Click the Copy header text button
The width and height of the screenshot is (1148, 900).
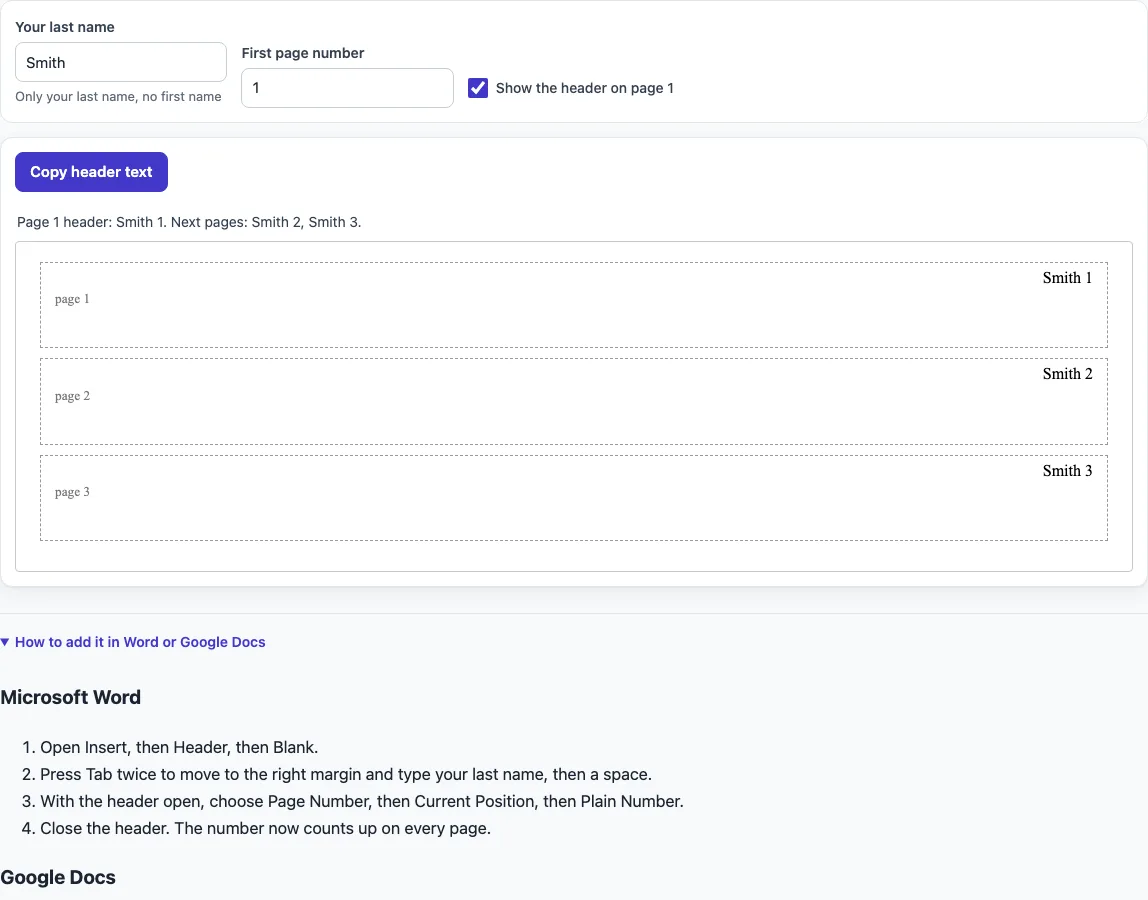(92, 172)
